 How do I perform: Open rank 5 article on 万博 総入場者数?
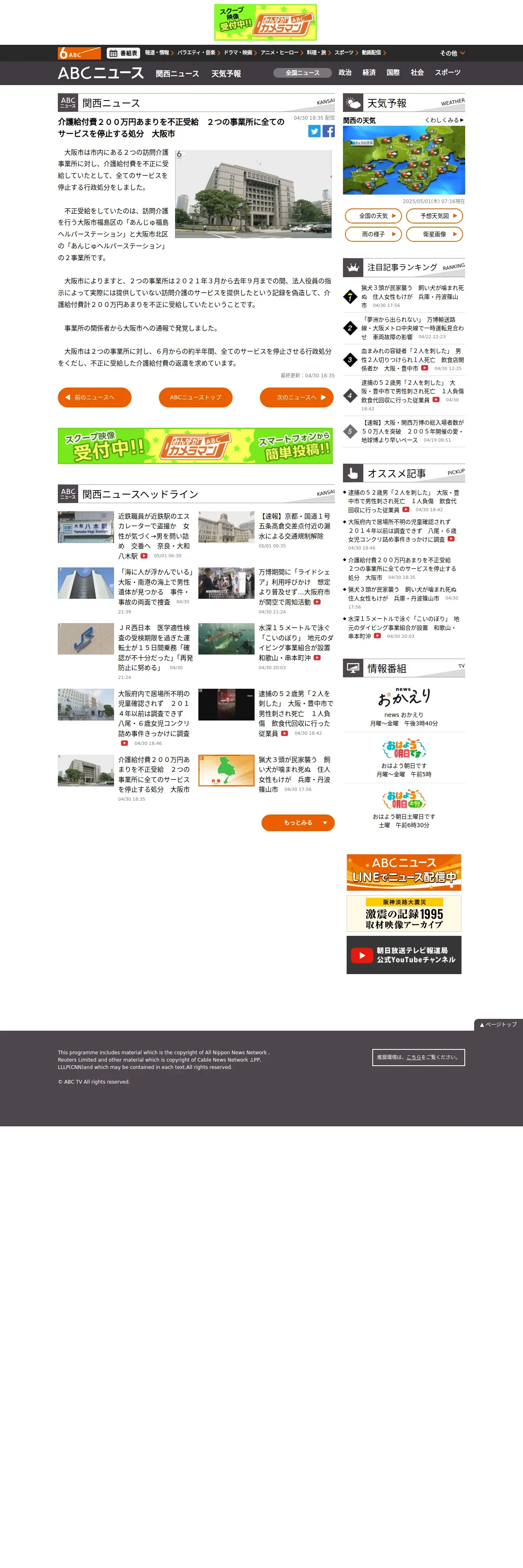coord(412,431)
